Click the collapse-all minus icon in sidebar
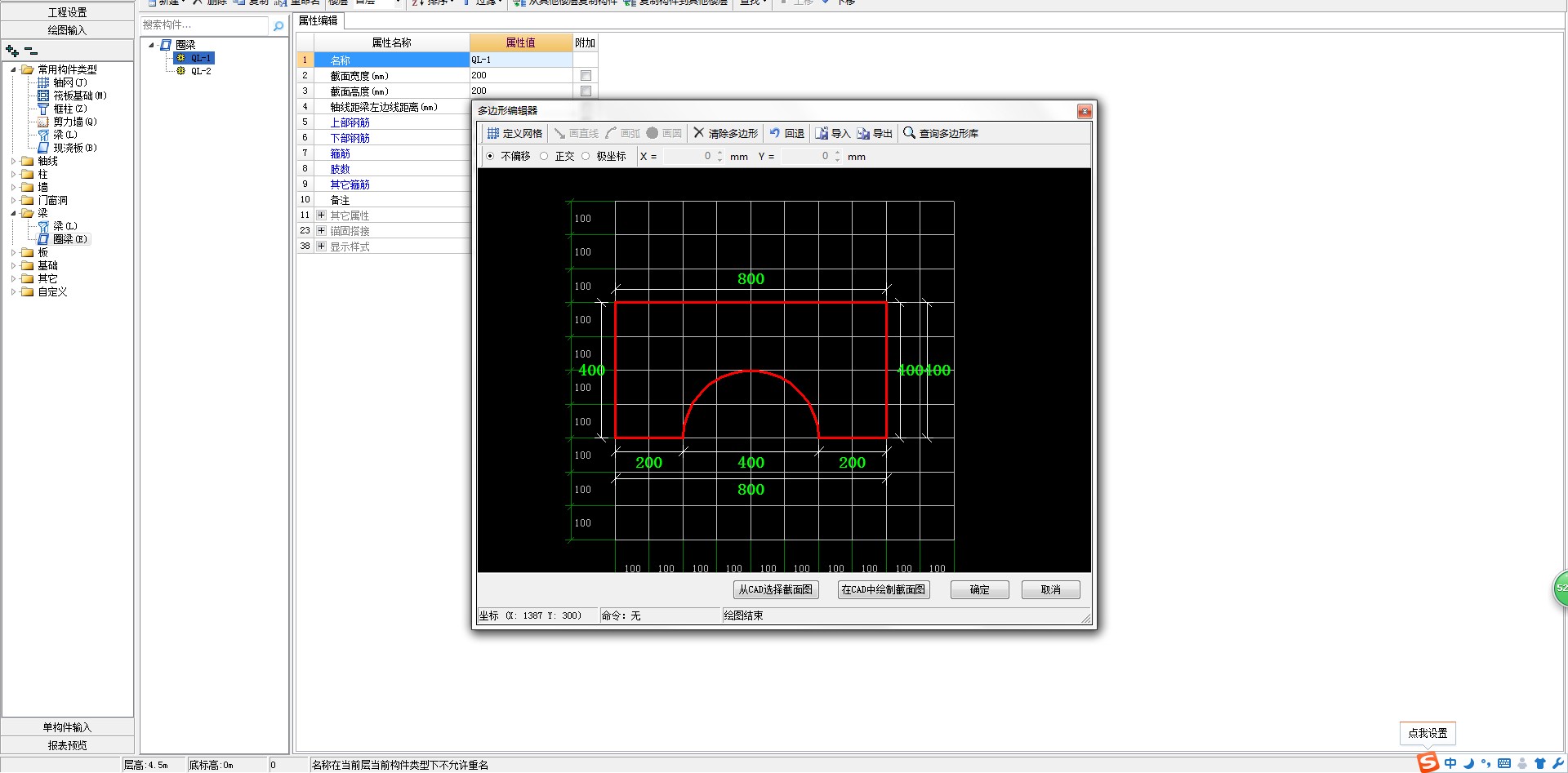Screen dimensions: 1568x773 (x=32, y=51)
